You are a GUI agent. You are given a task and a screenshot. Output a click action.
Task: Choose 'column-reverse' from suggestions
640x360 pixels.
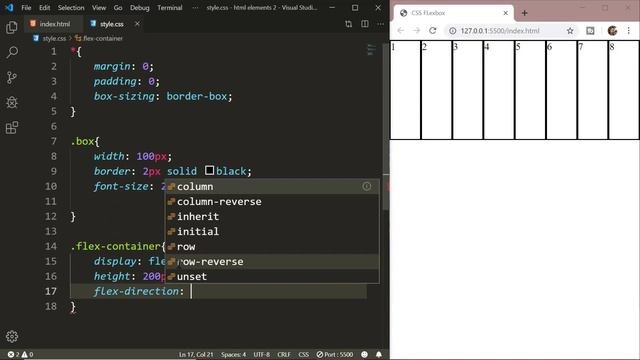tap(272, 202)
